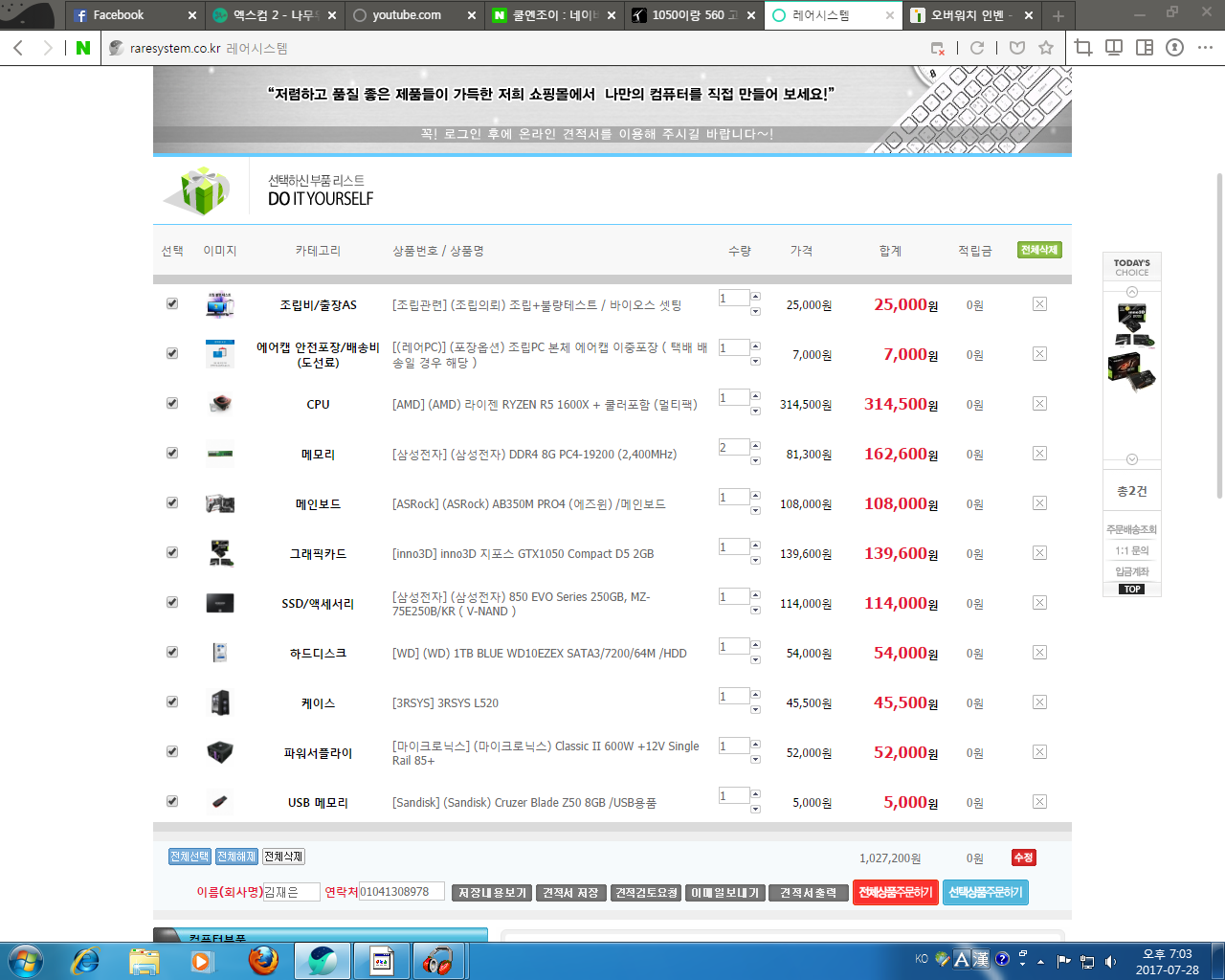Click the screen capture crop icon
Viewport: 1225px width, 980px height.
point(1083,48)
